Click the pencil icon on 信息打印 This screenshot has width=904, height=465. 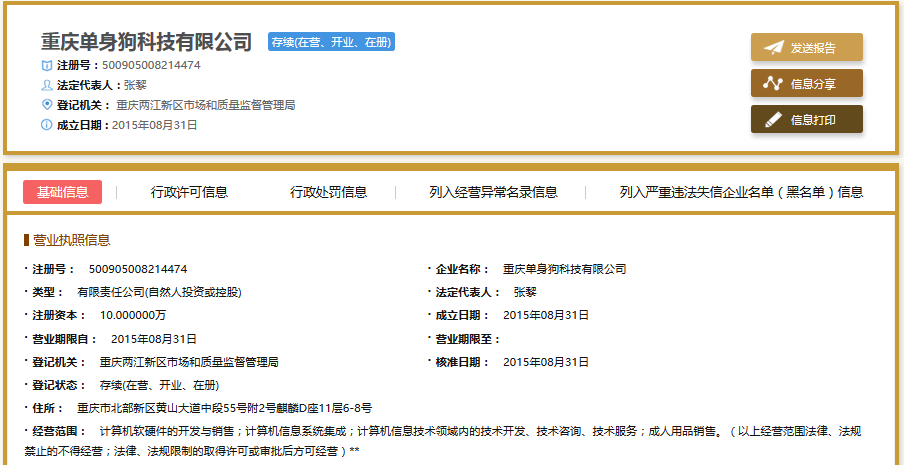773,119
